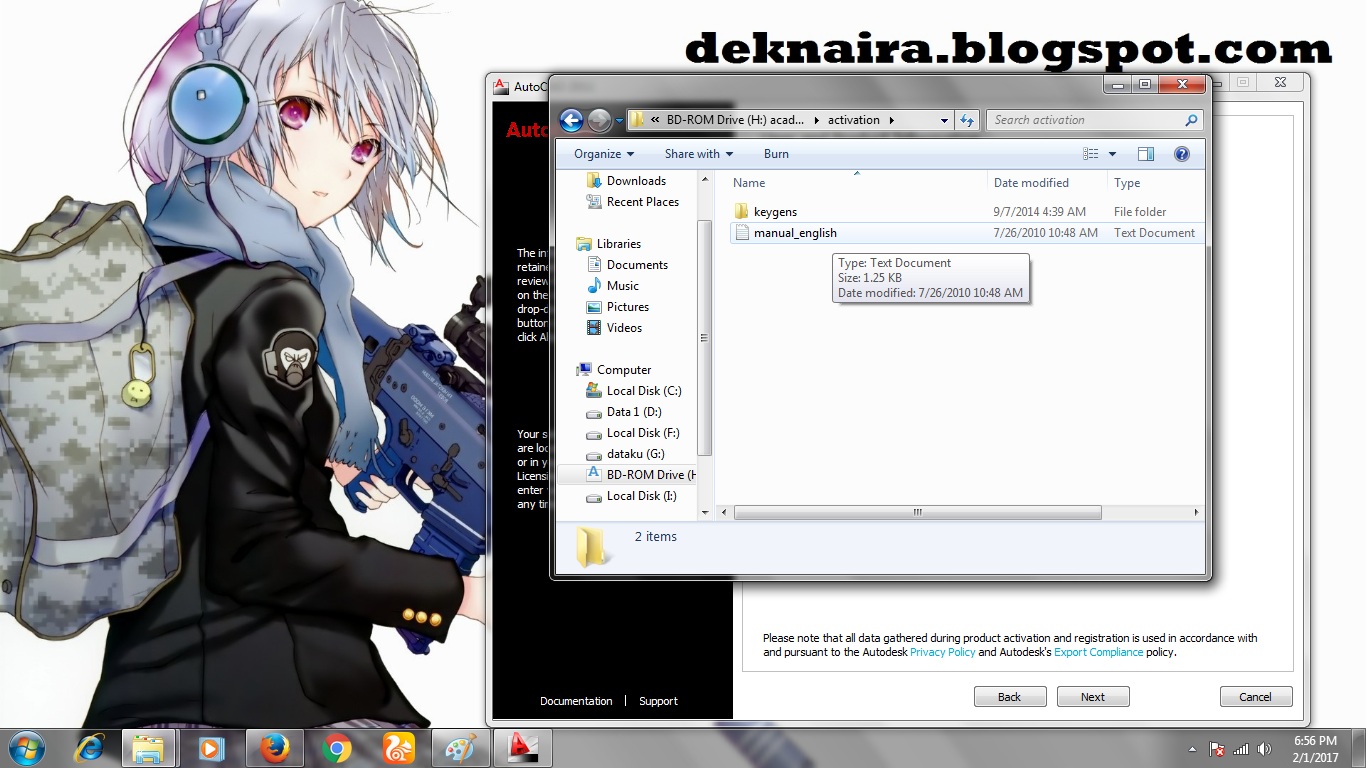Open the Documentation link in the installer
This screenshot has height=768, width=1366.
(x=576, y=701)
